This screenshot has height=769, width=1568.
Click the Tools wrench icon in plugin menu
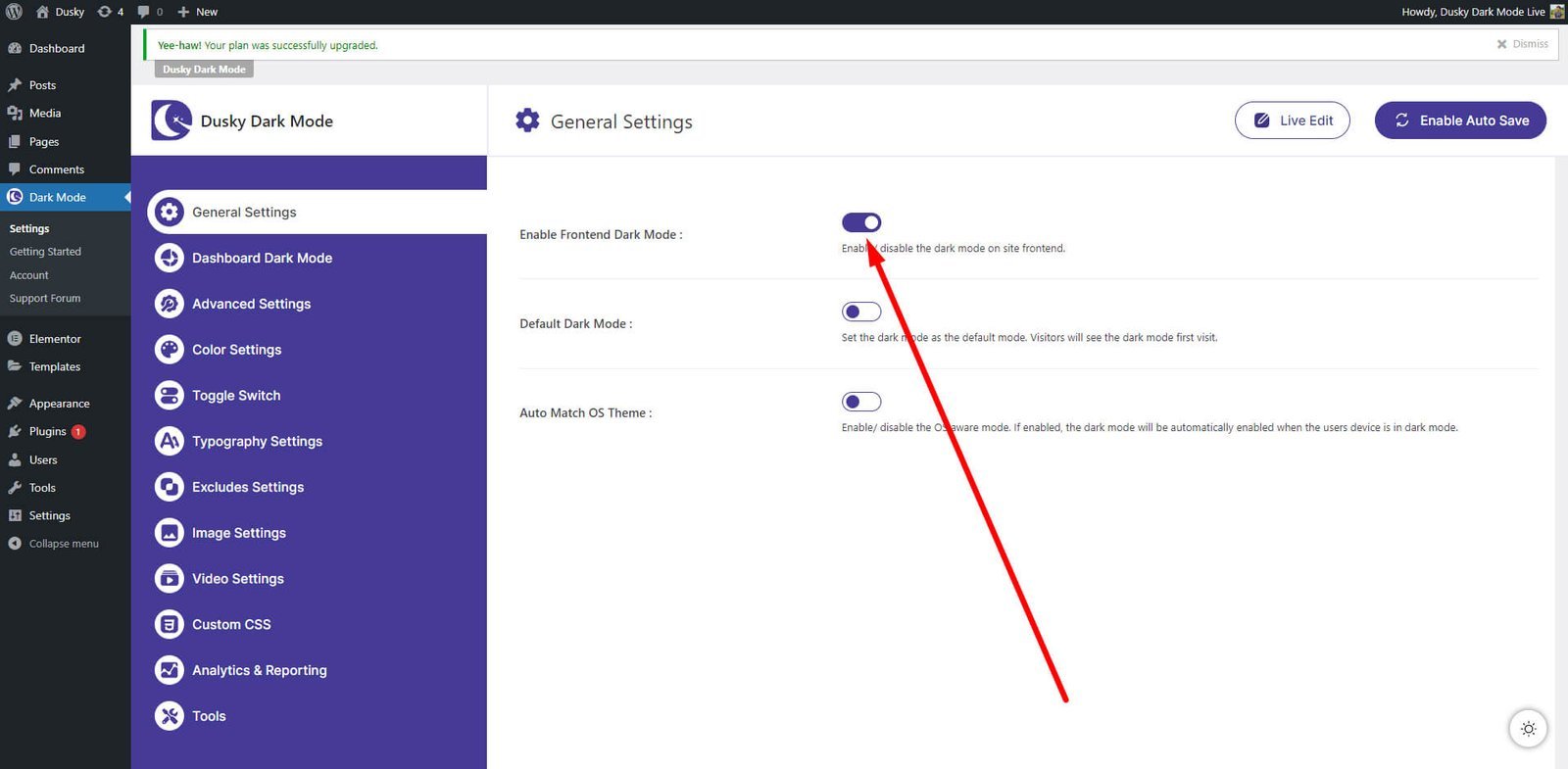click(170, 716)
